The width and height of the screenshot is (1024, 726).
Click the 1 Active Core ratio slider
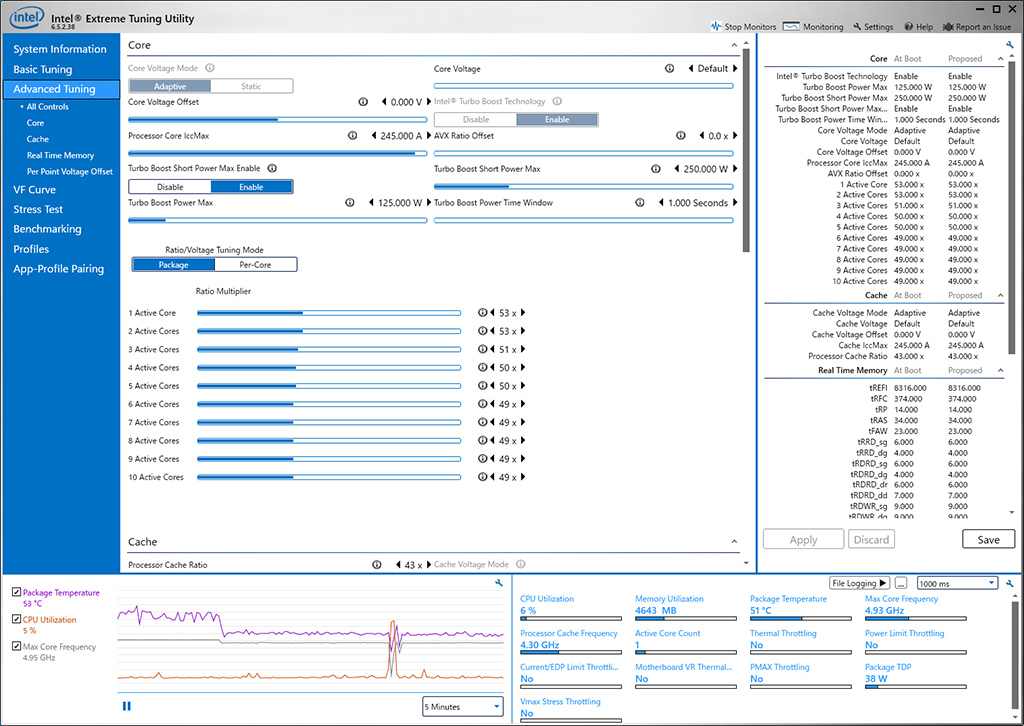tap(329, 313)
